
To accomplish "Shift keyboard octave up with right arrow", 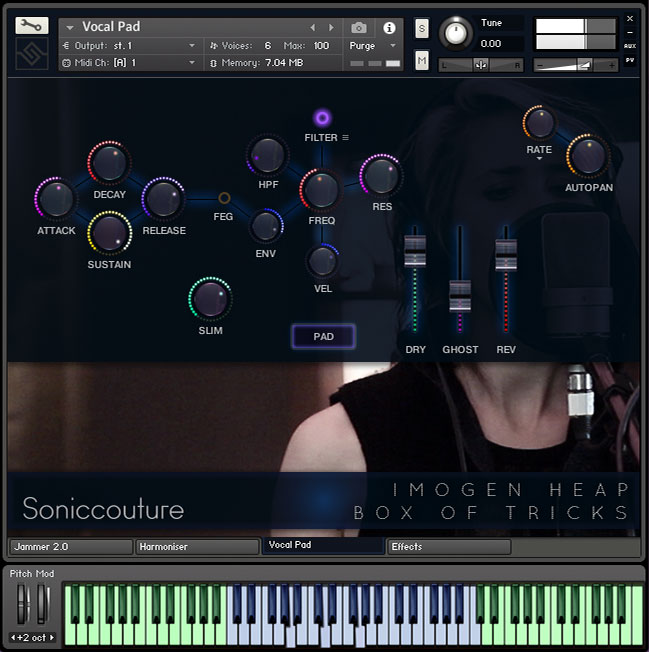I will pos(52,637).
